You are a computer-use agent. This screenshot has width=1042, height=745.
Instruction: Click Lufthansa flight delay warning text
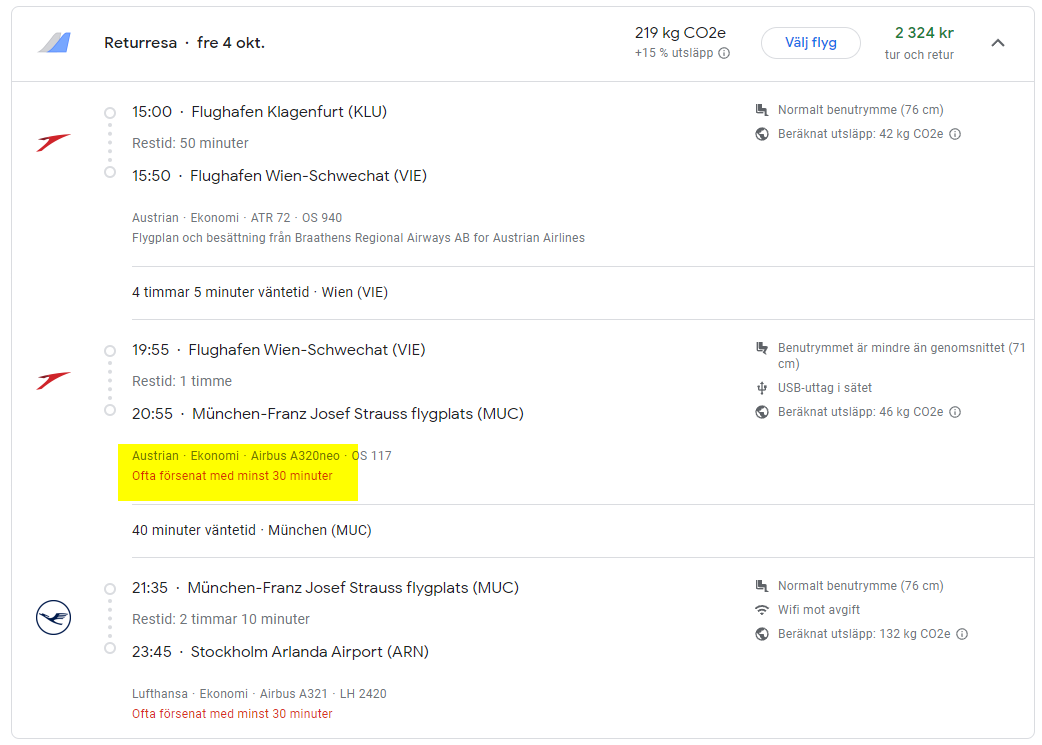tap(232, 714)
